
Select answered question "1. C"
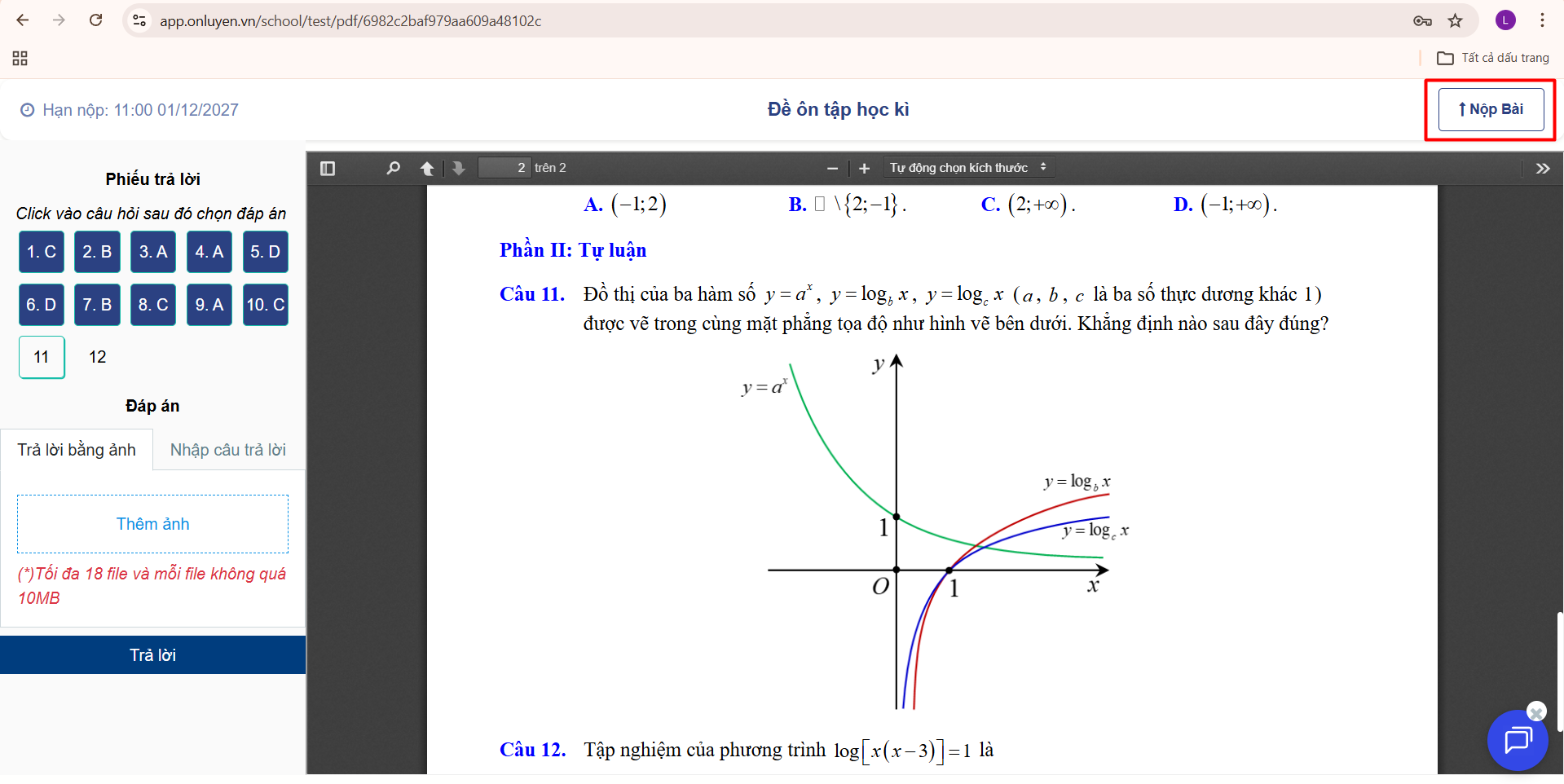42,252
